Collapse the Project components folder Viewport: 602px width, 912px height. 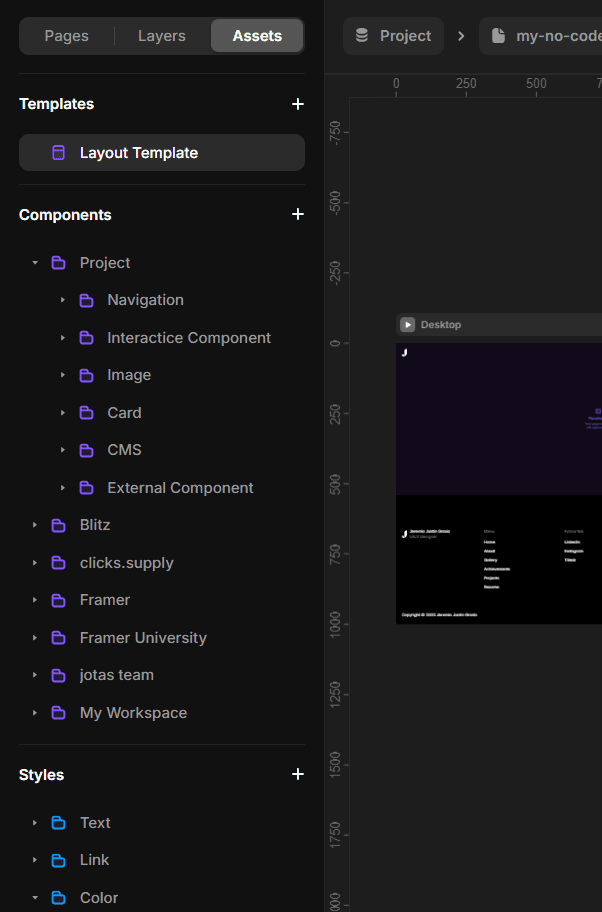(35, 263)
